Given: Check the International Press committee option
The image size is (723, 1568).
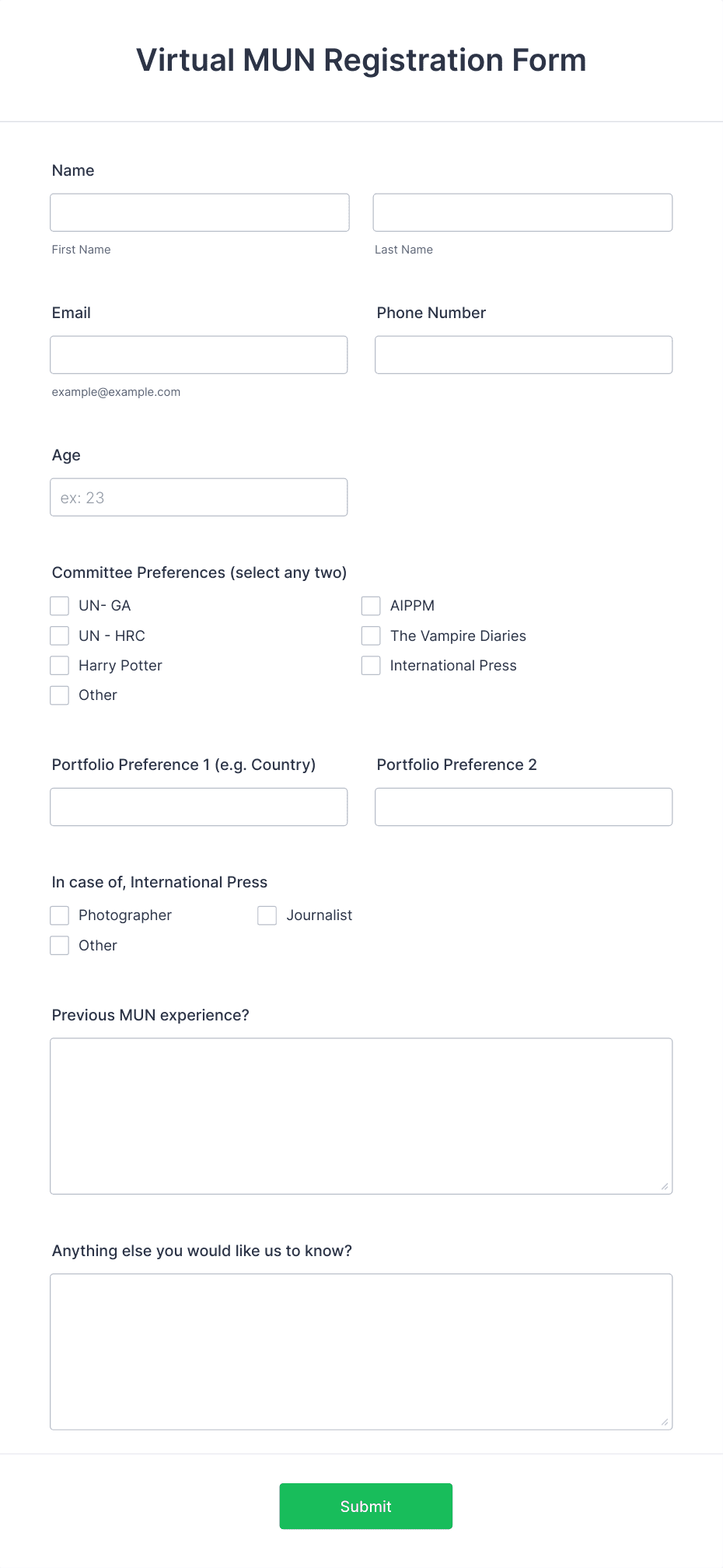Looking at the screenshot, I should (x=370, y=665).
